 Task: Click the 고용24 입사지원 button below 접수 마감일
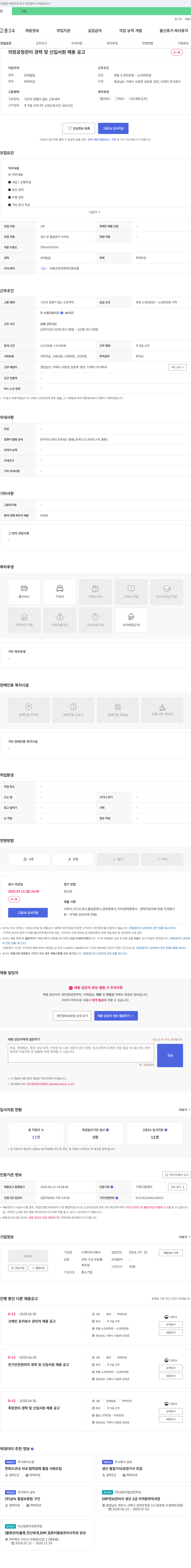pos(28,912)
